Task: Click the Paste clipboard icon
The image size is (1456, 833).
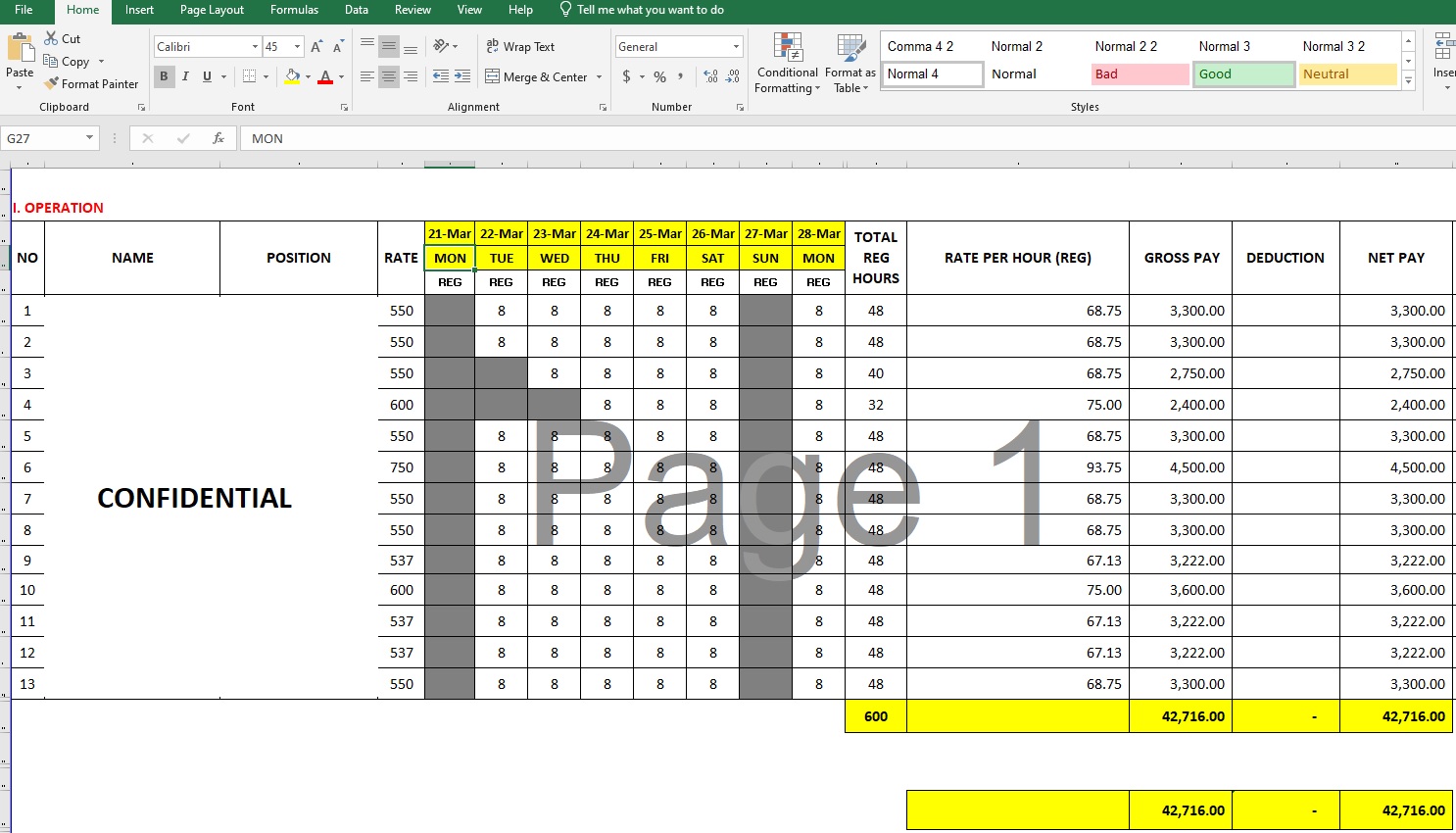Action: (20, 49)
